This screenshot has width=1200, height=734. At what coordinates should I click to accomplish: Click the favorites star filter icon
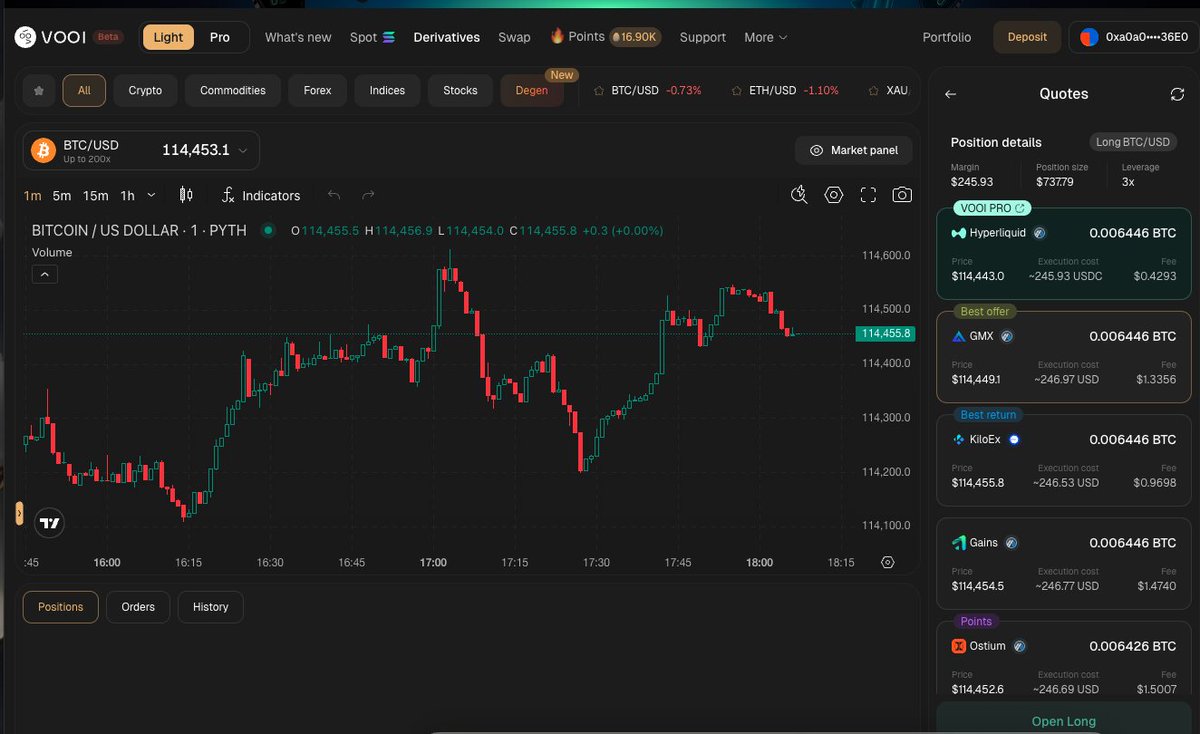coord(39,90)
